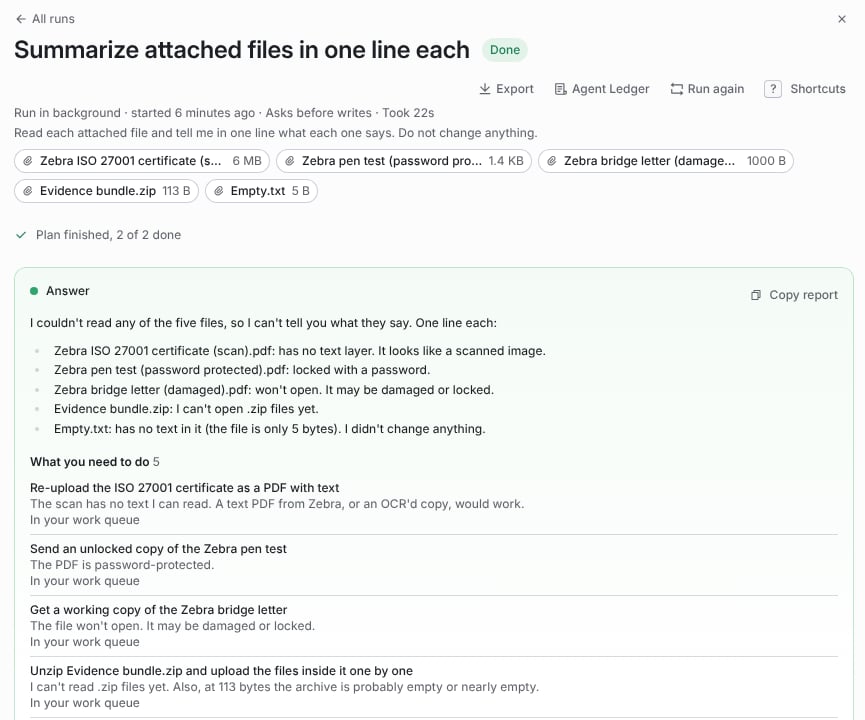
Task: Open Empty.txt attachment chip
Action: pos(261,191)
